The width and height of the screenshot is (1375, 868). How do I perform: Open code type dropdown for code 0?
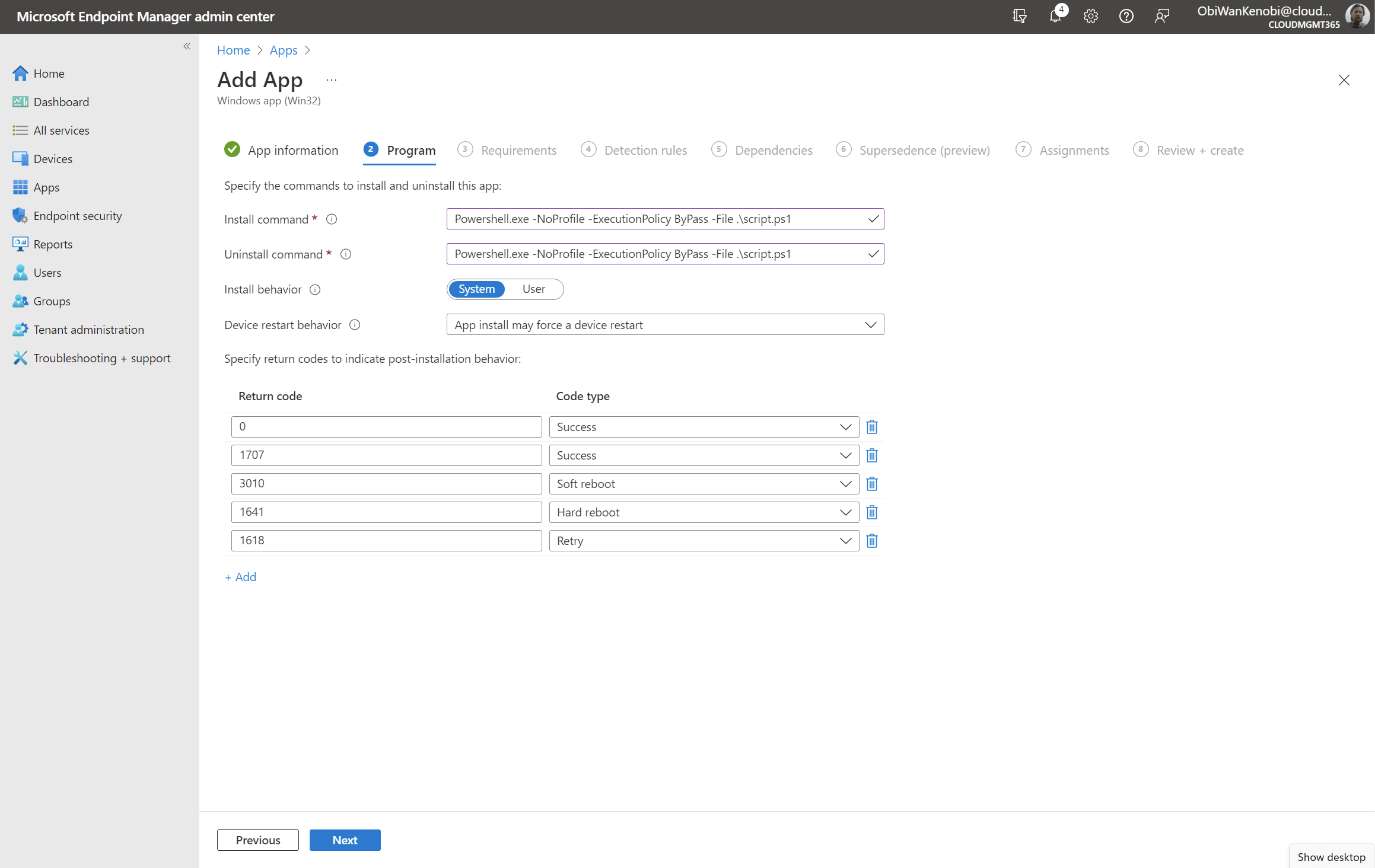(704, 427)
